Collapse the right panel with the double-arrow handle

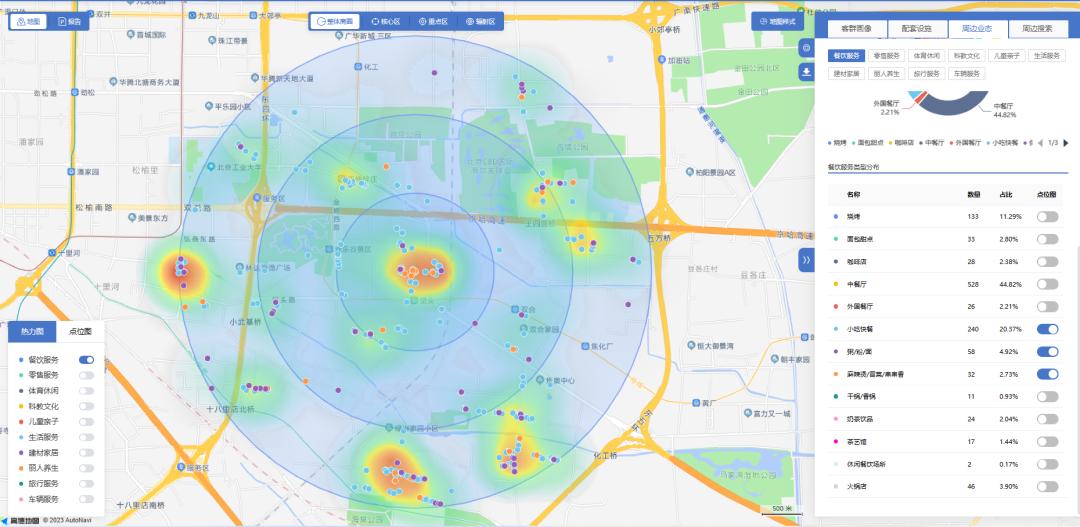point(806,260)
